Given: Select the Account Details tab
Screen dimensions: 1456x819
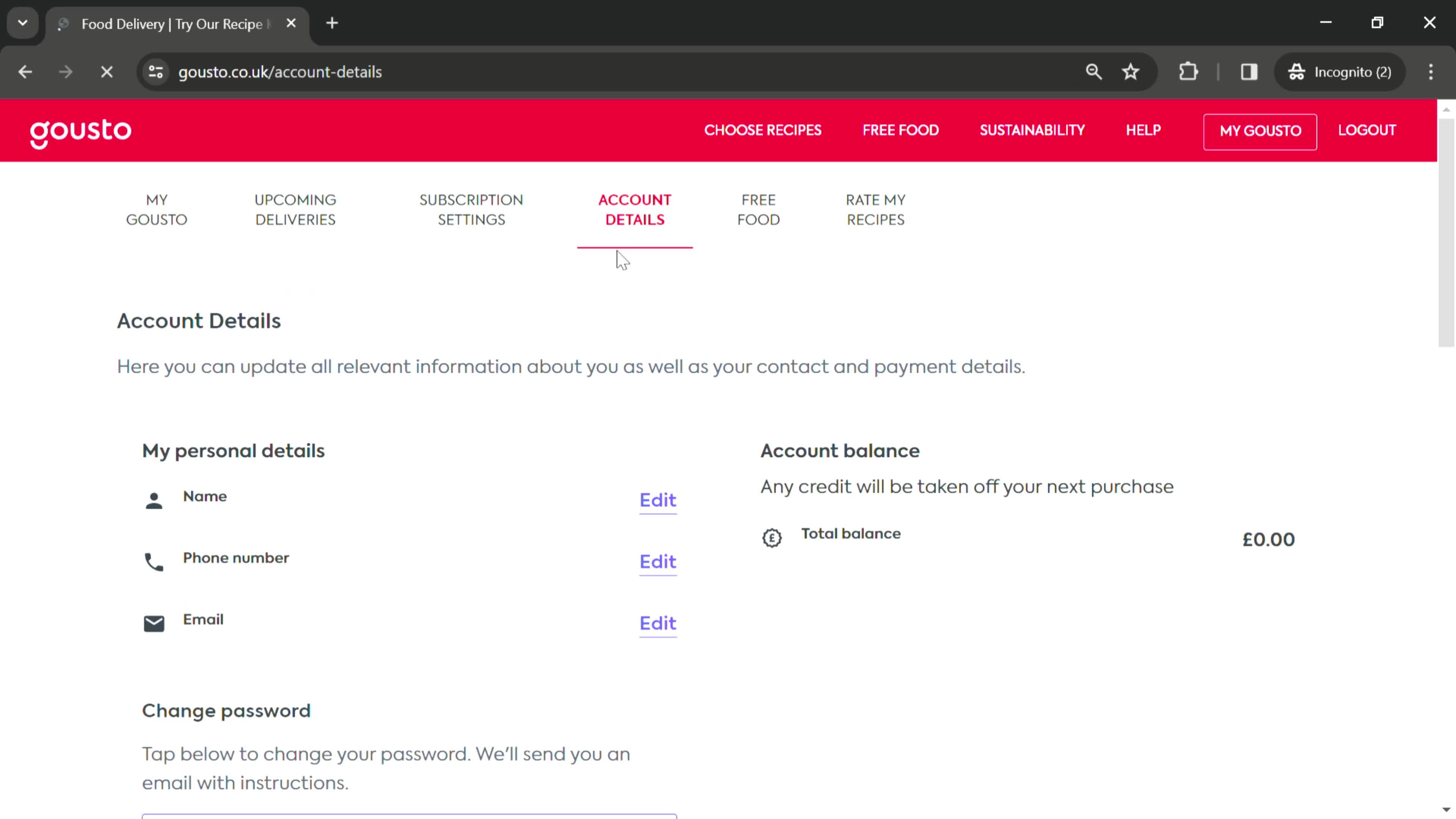Looking at the screenshot, I should click(635, 210).
